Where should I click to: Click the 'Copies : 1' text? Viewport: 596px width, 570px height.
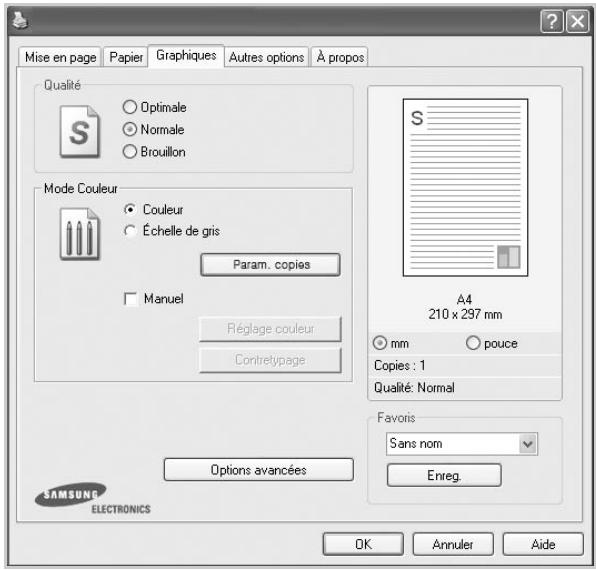[x=399, y=366]
